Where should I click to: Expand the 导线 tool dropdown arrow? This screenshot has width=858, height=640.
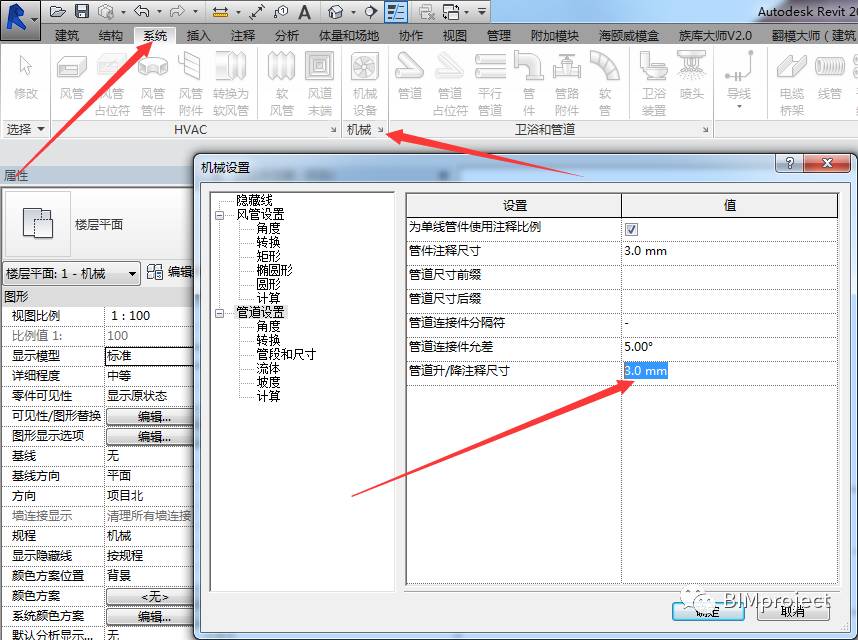pyautogui.click(x=739, y=106)
